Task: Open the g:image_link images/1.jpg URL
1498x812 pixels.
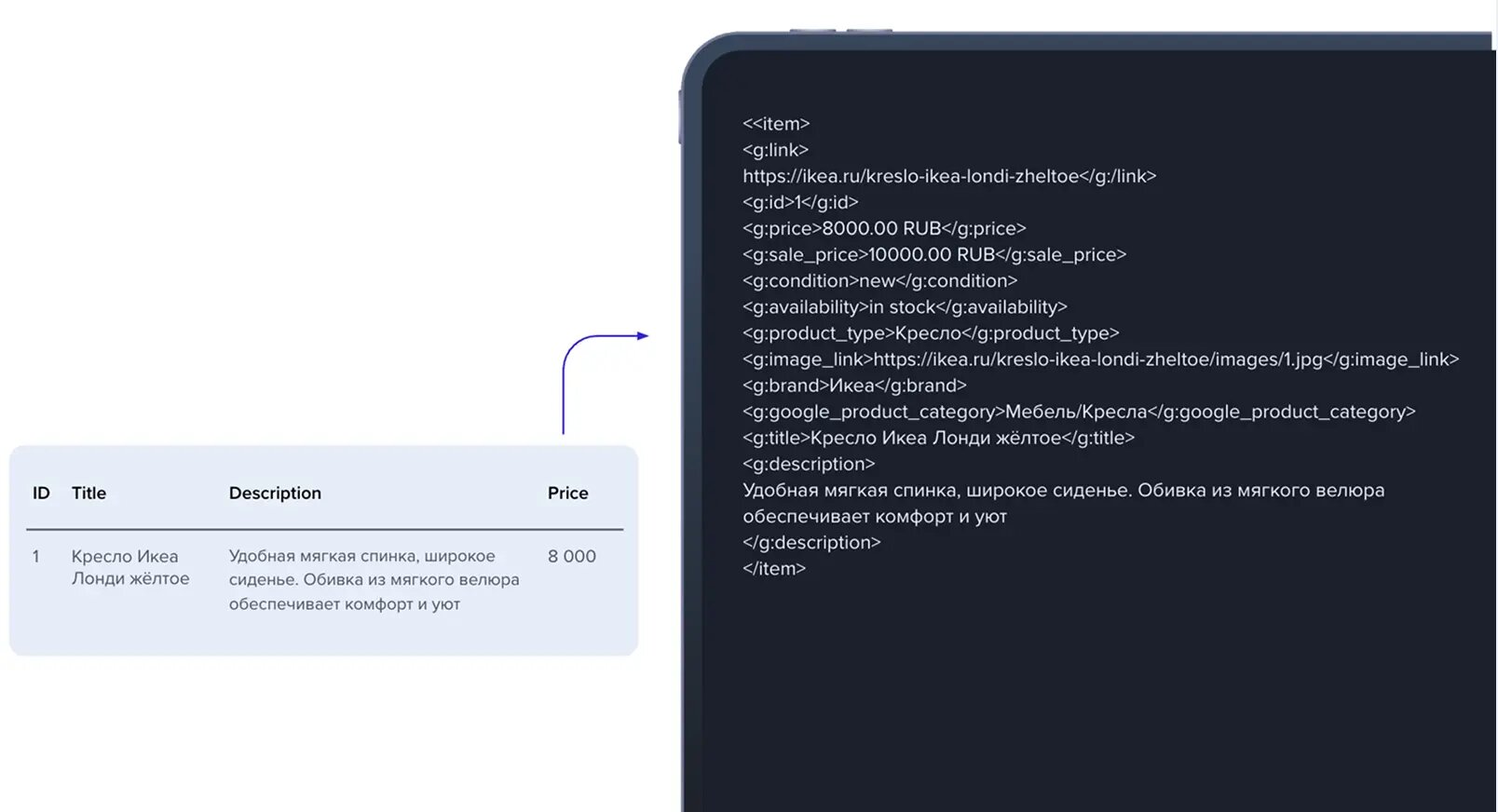Action: pos(1097,359)
